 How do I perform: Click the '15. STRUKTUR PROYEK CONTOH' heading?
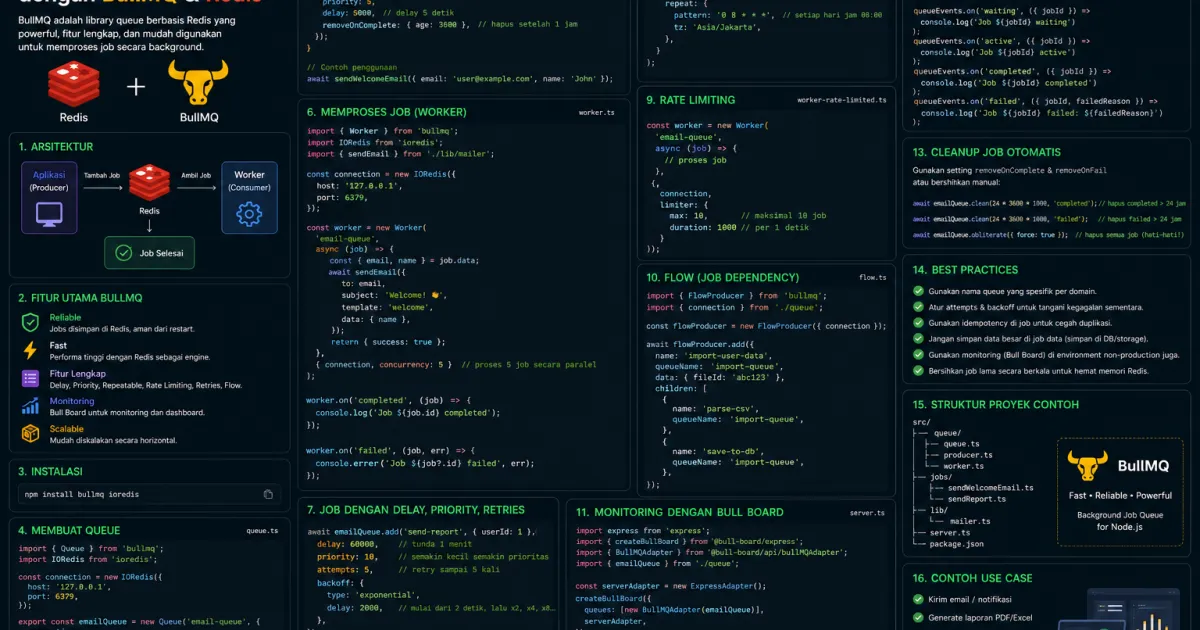coord(995,405)
